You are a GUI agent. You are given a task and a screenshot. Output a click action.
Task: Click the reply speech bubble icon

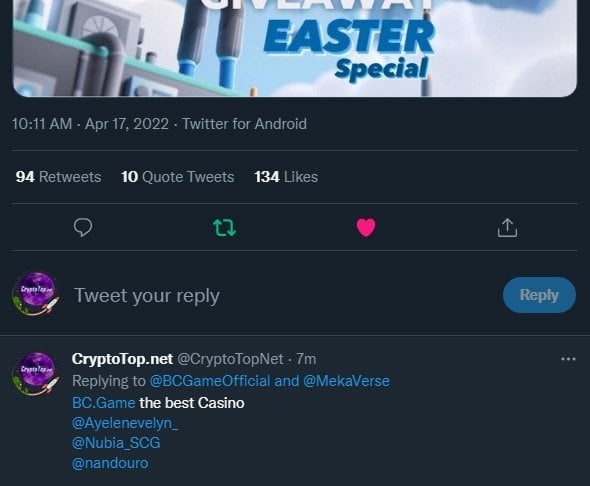pos(83,227)
